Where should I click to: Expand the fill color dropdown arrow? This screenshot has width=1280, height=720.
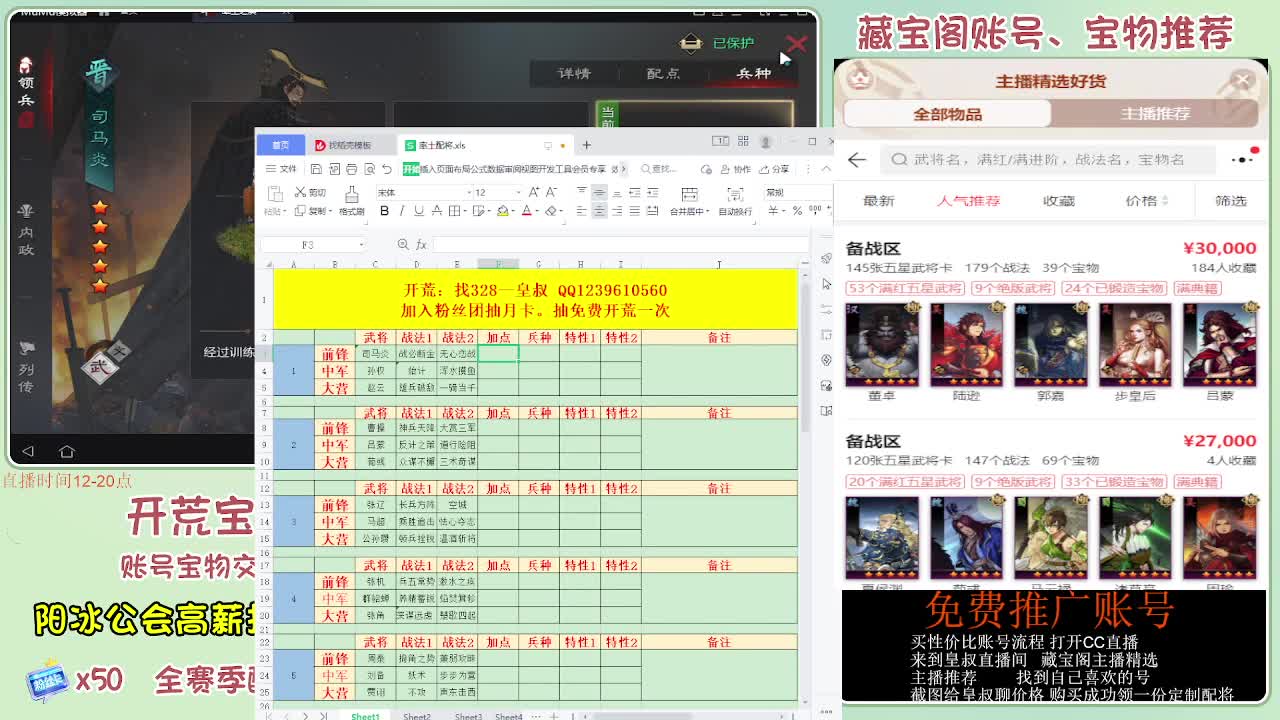click(x=513, y=211)
